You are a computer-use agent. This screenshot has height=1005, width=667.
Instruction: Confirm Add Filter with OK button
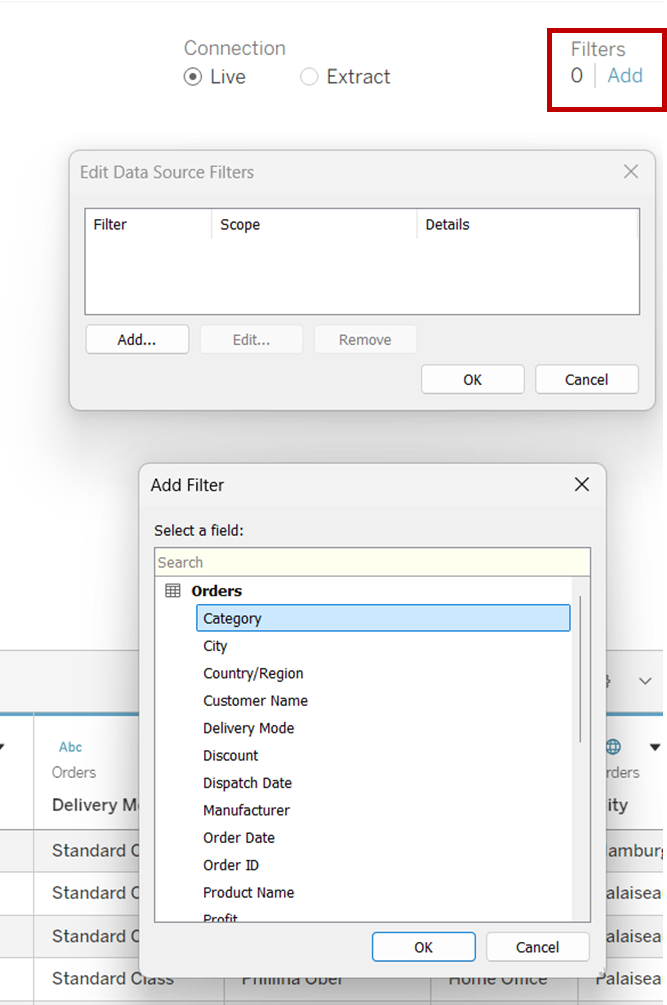coord(424,947)
